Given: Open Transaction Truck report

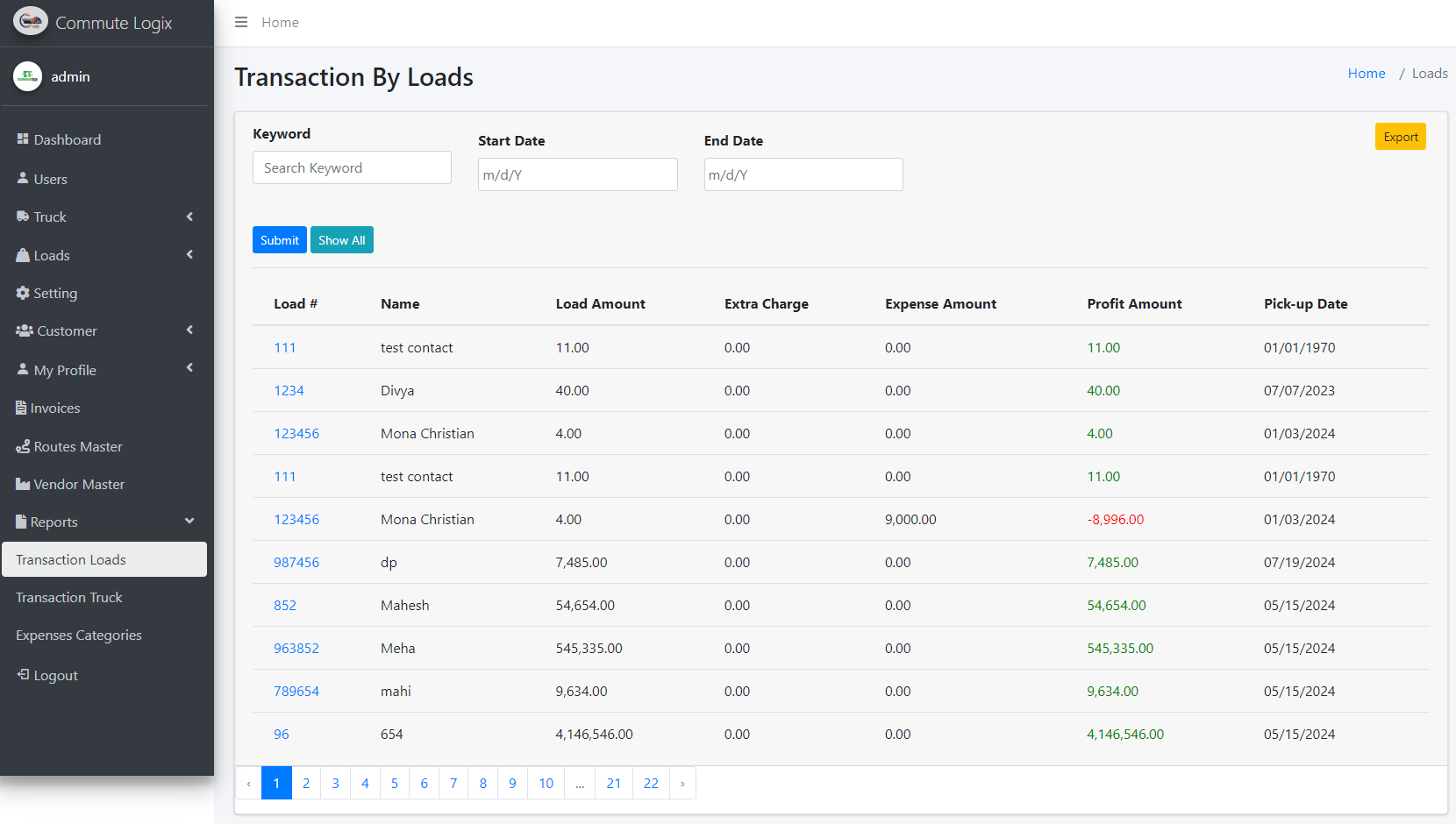Looking at the screenshot, I should coord(69,597).
